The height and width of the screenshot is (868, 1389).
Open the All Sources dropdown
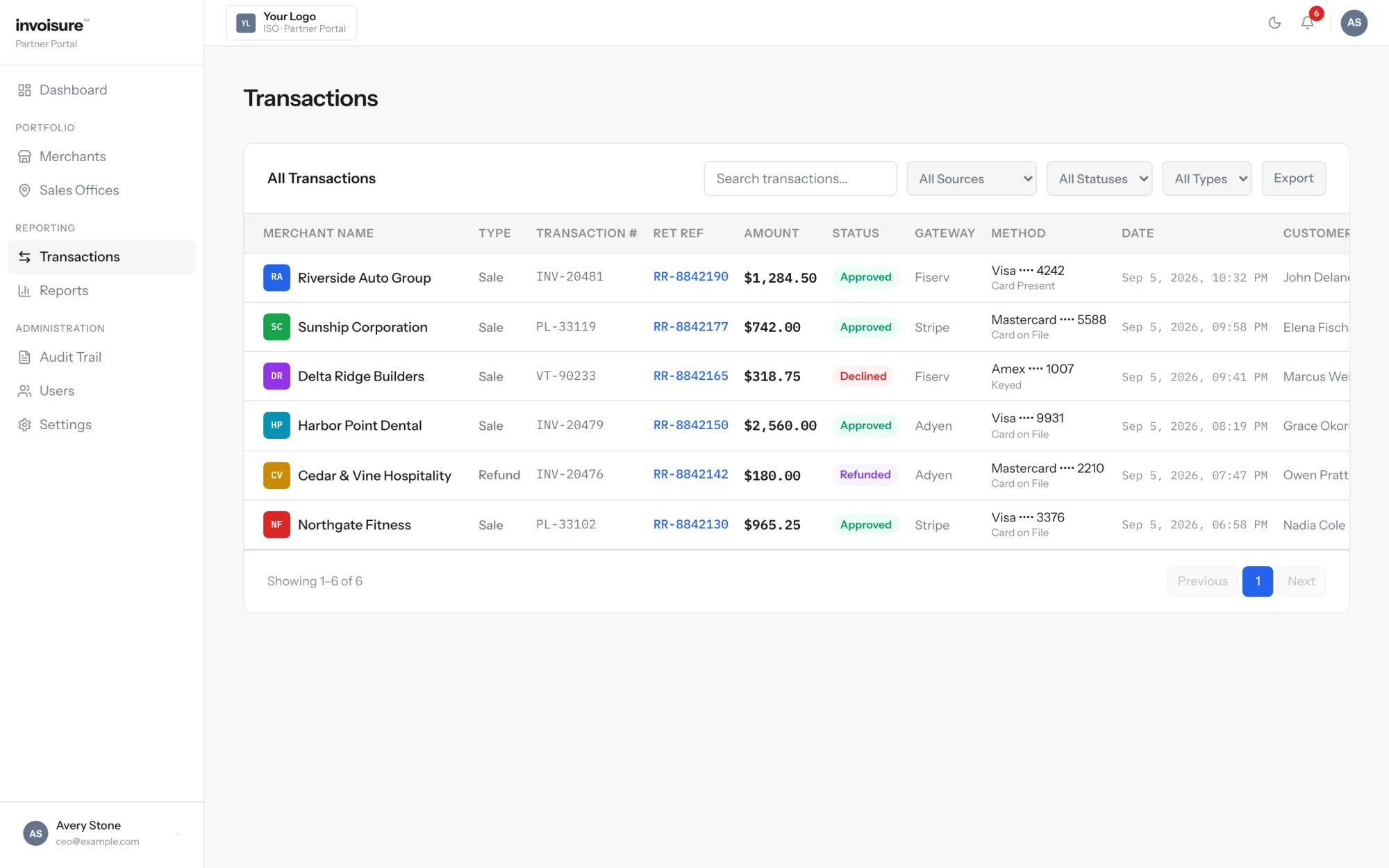[972, 178]
